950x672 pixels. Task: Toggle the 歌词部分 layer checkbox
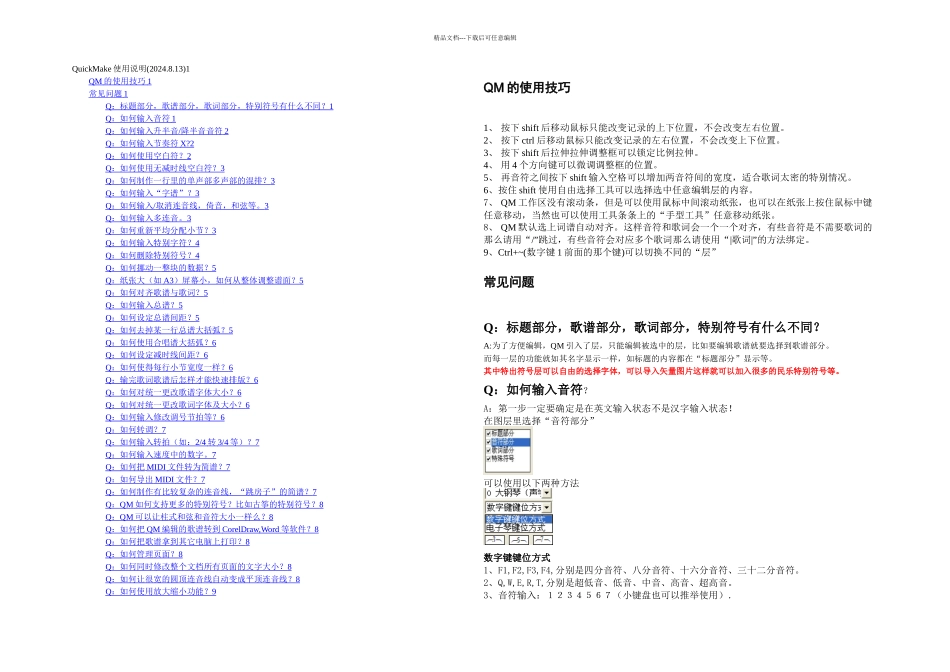point(488,450)
